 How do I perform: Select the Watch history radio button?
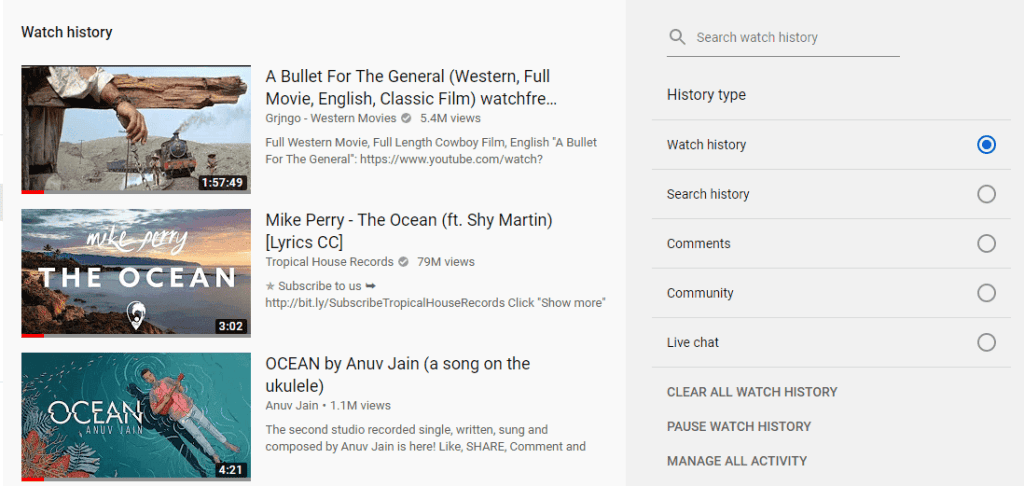[x=986, y=145]
